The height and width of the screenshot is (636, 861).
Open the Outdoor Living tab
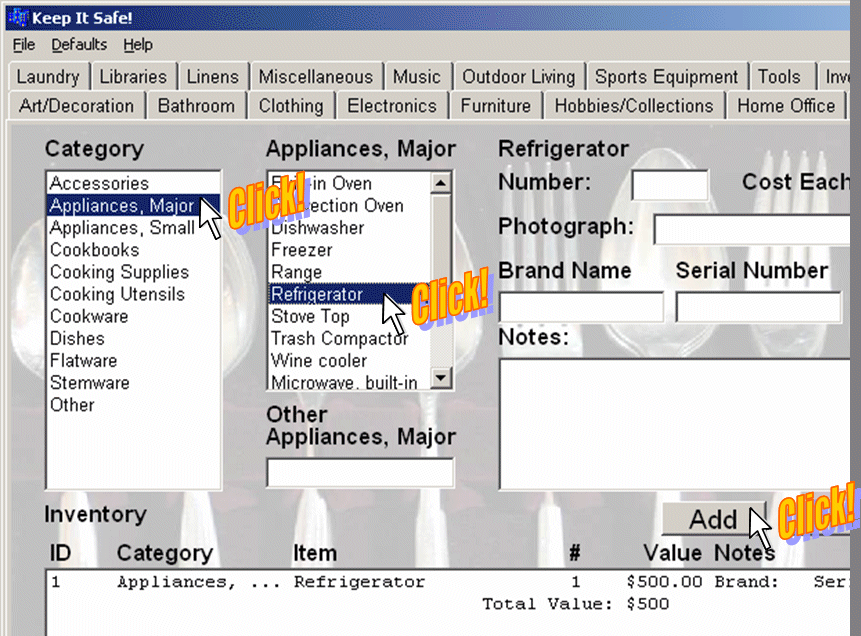point(518,77)
